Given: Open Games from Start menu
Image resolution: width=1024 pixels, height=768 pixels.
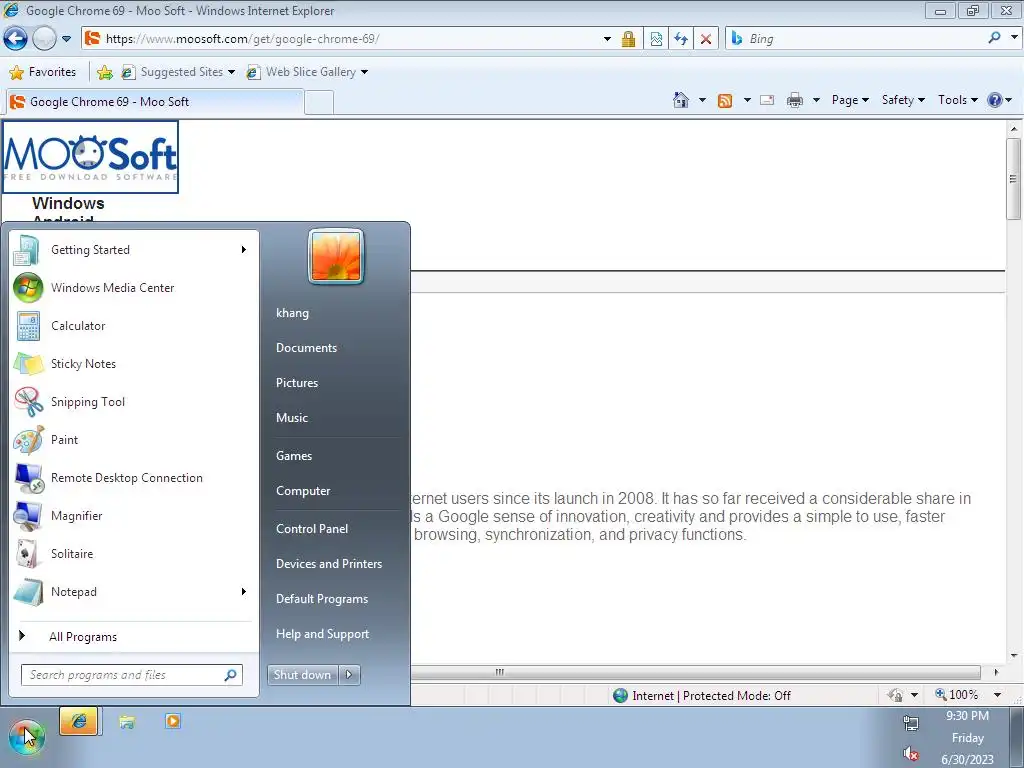Looking at the screenshot, I should pyautogui.click(x=294, y=456).
